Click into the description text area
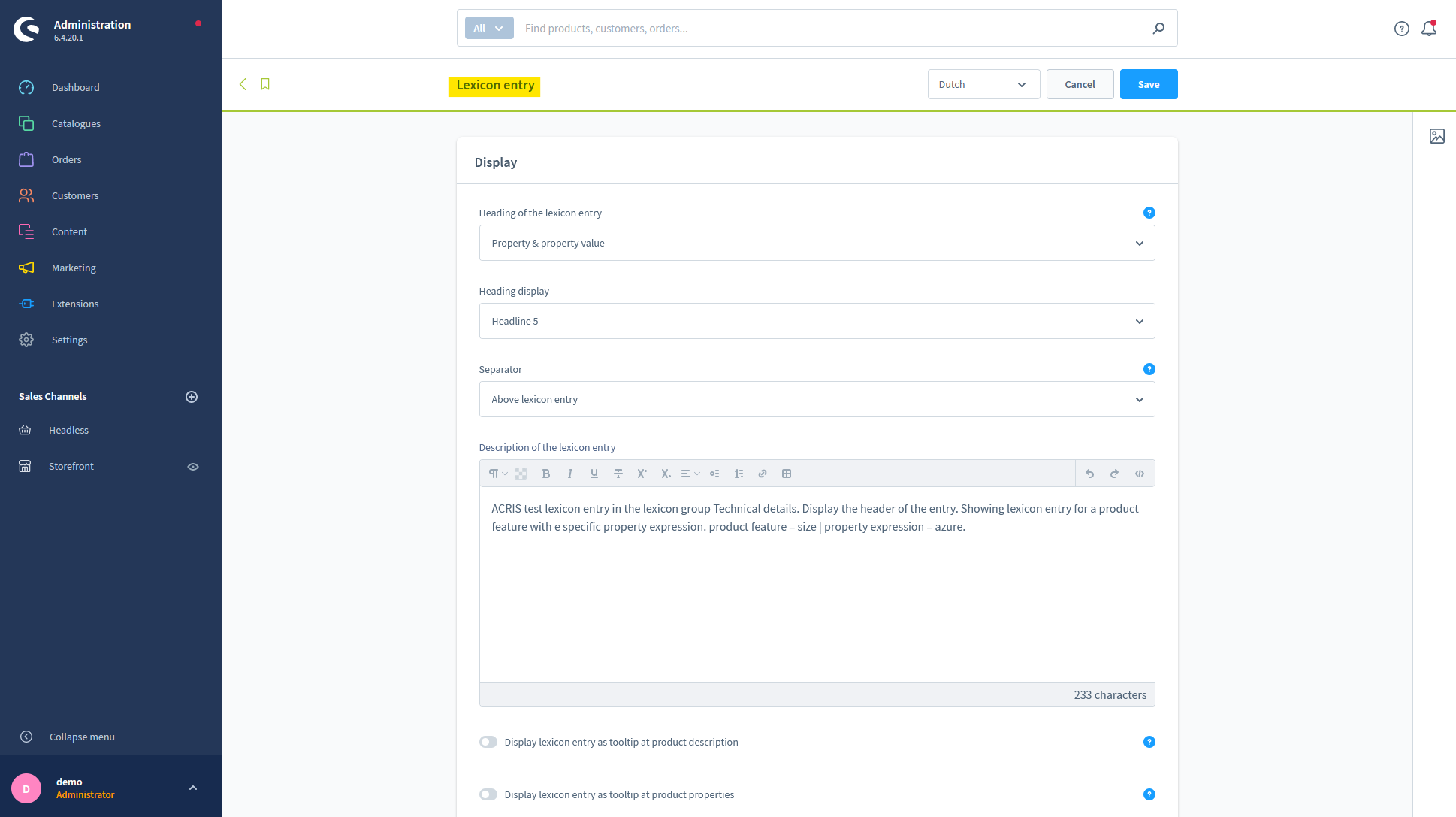 tap(817, 585)
